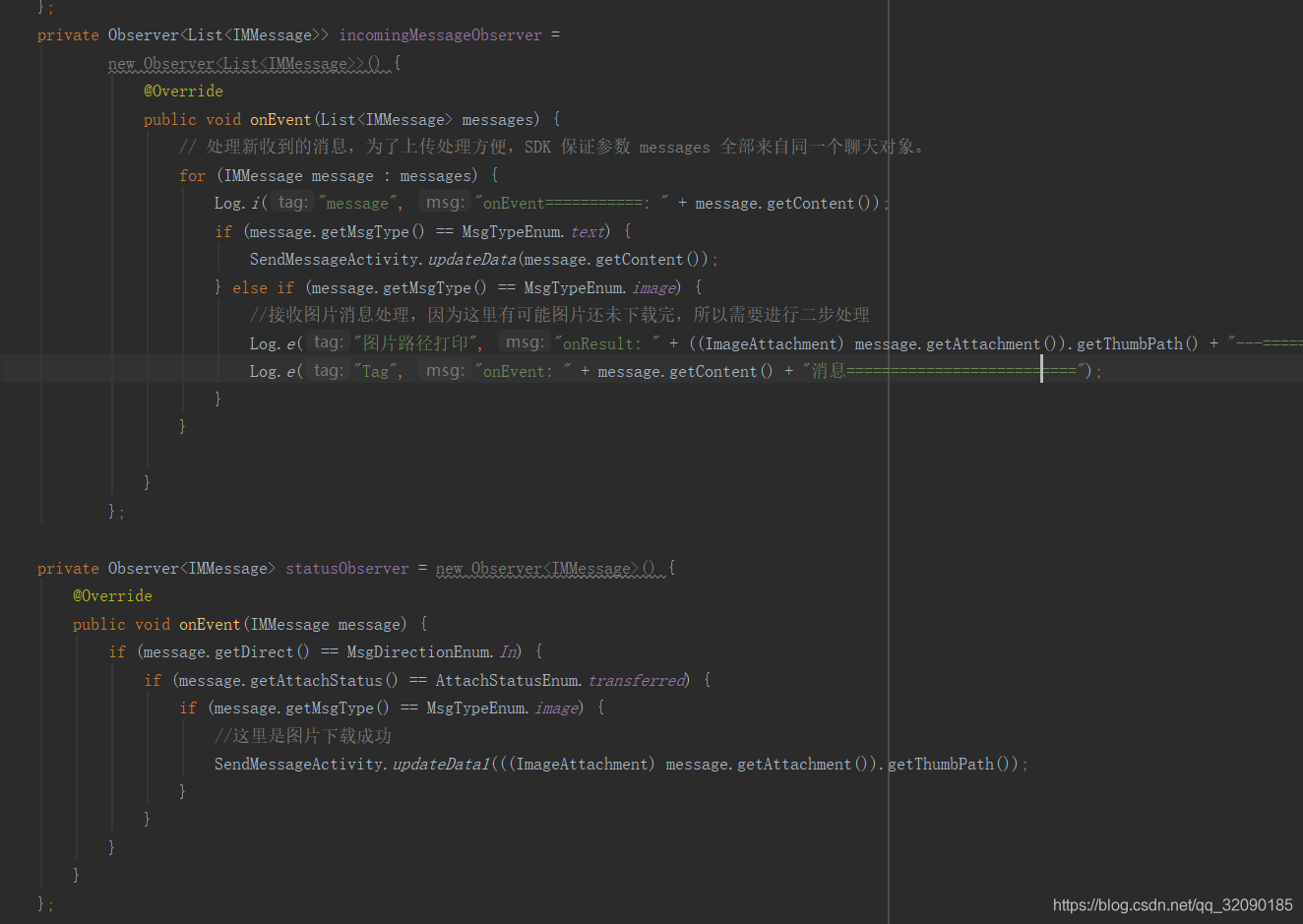This screenshot has width=1303, height=924.
Task: Click the //接收图片消息处理 comment
Action: point(560,315)
